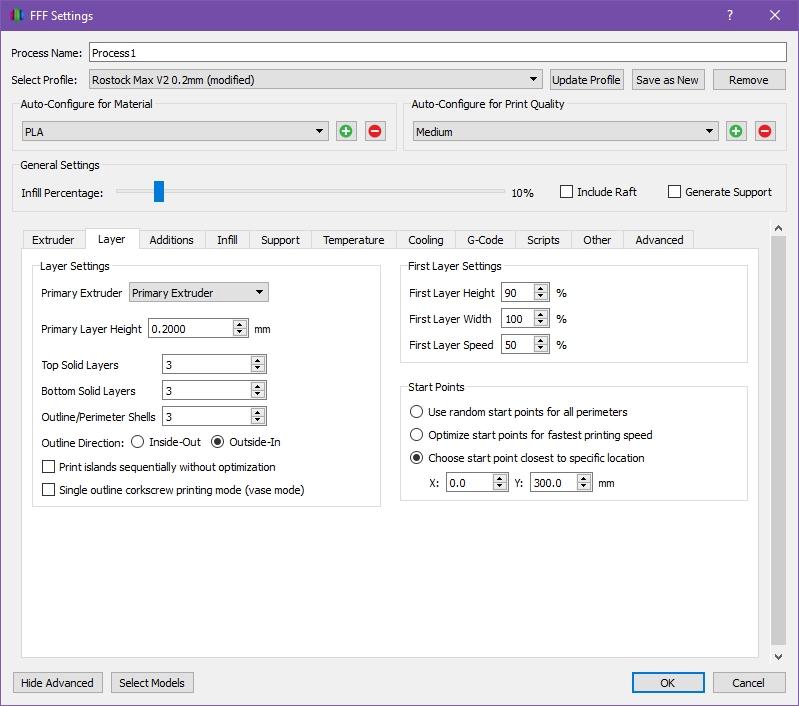
Task: Click green add icon beside PLA material
Action: [346, 131]
